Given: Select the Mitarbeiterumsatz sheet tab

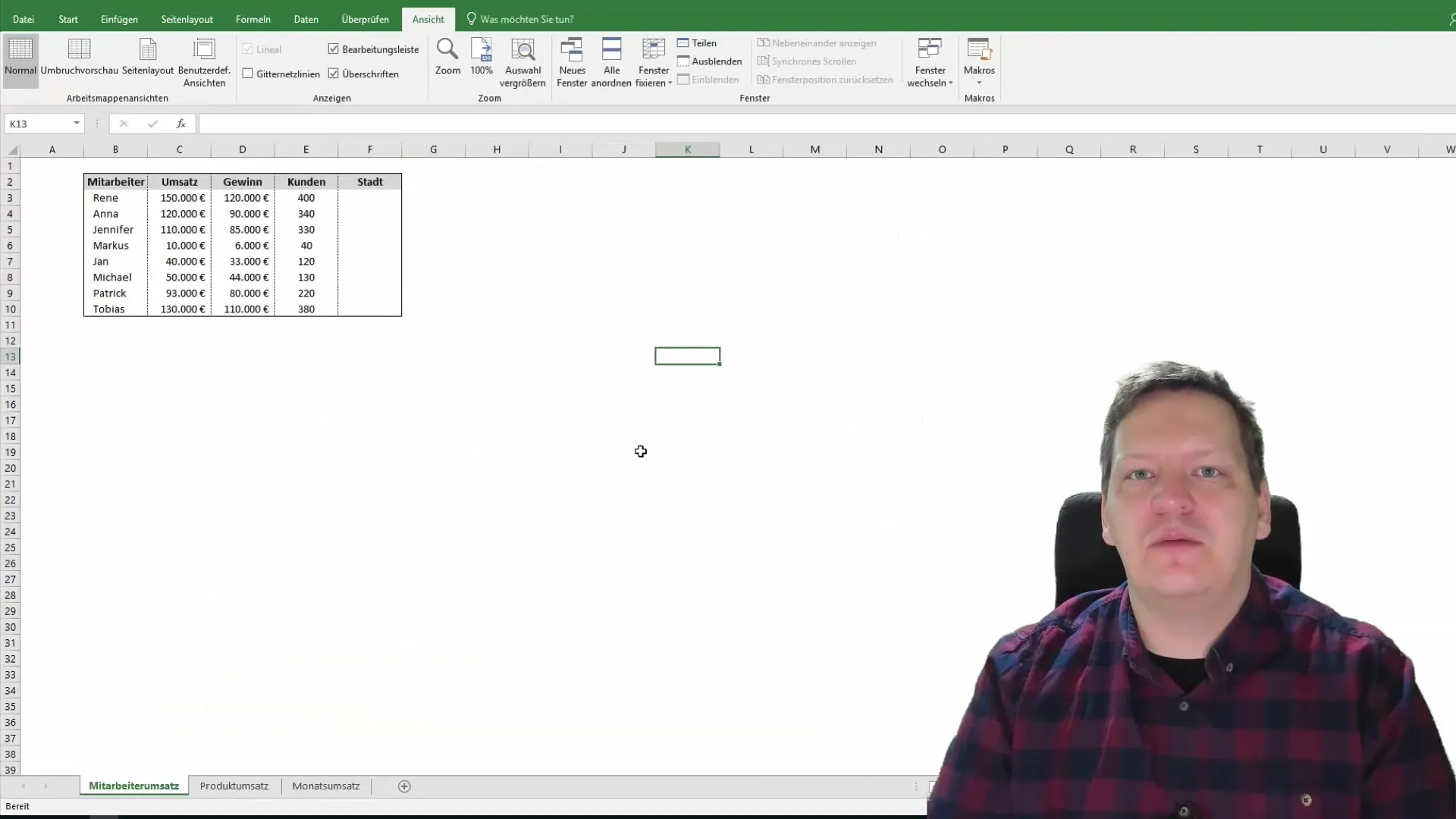Looking at the screenshot, I should pos(134,786).
